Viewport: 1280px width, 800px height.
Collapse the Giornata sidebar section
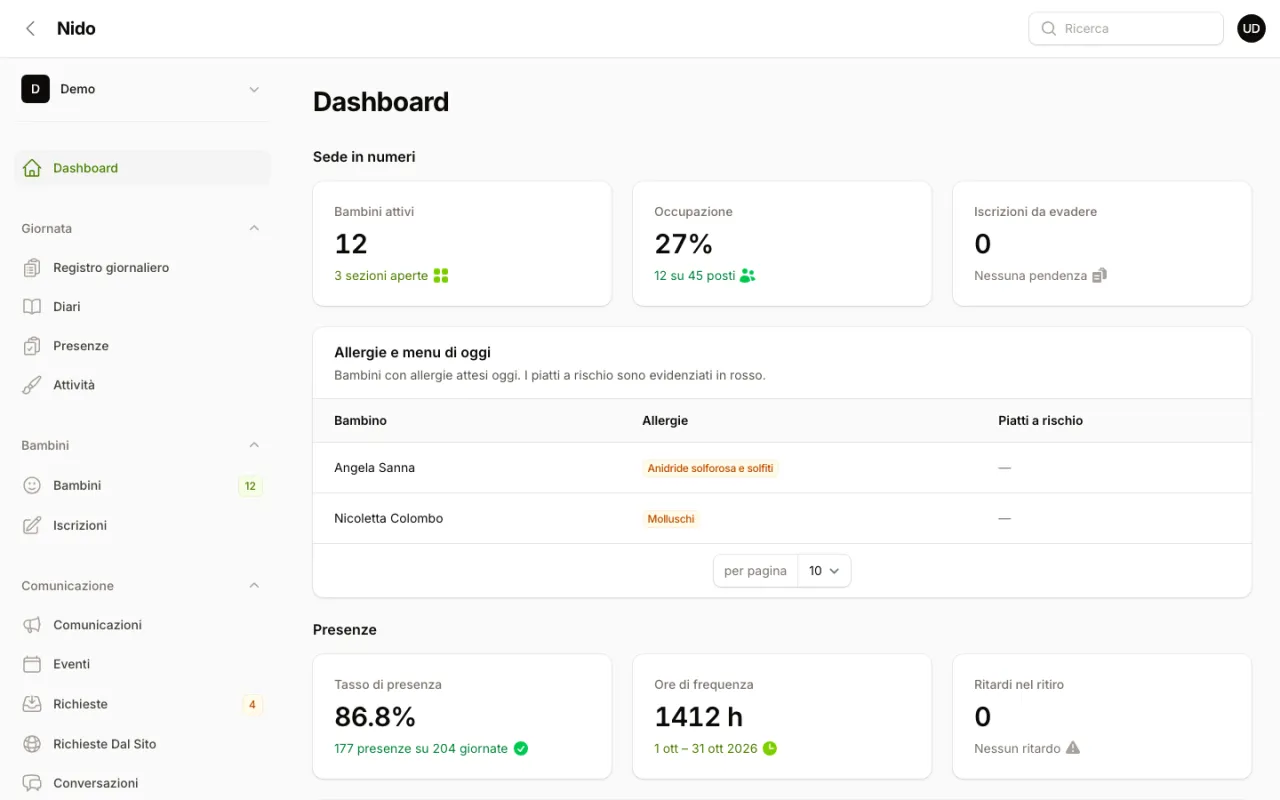coord(254,228)
